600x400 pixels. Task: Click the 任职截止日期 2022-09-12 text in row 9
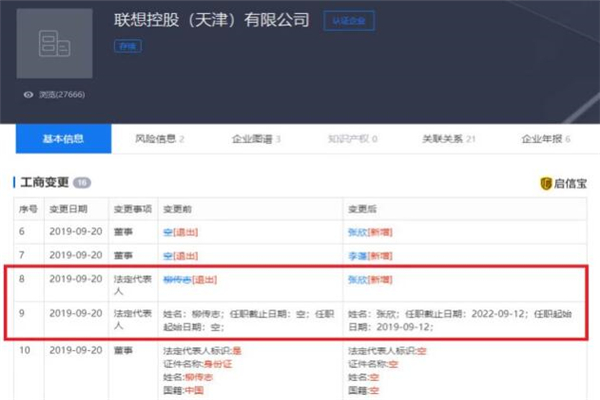[466, 314]
